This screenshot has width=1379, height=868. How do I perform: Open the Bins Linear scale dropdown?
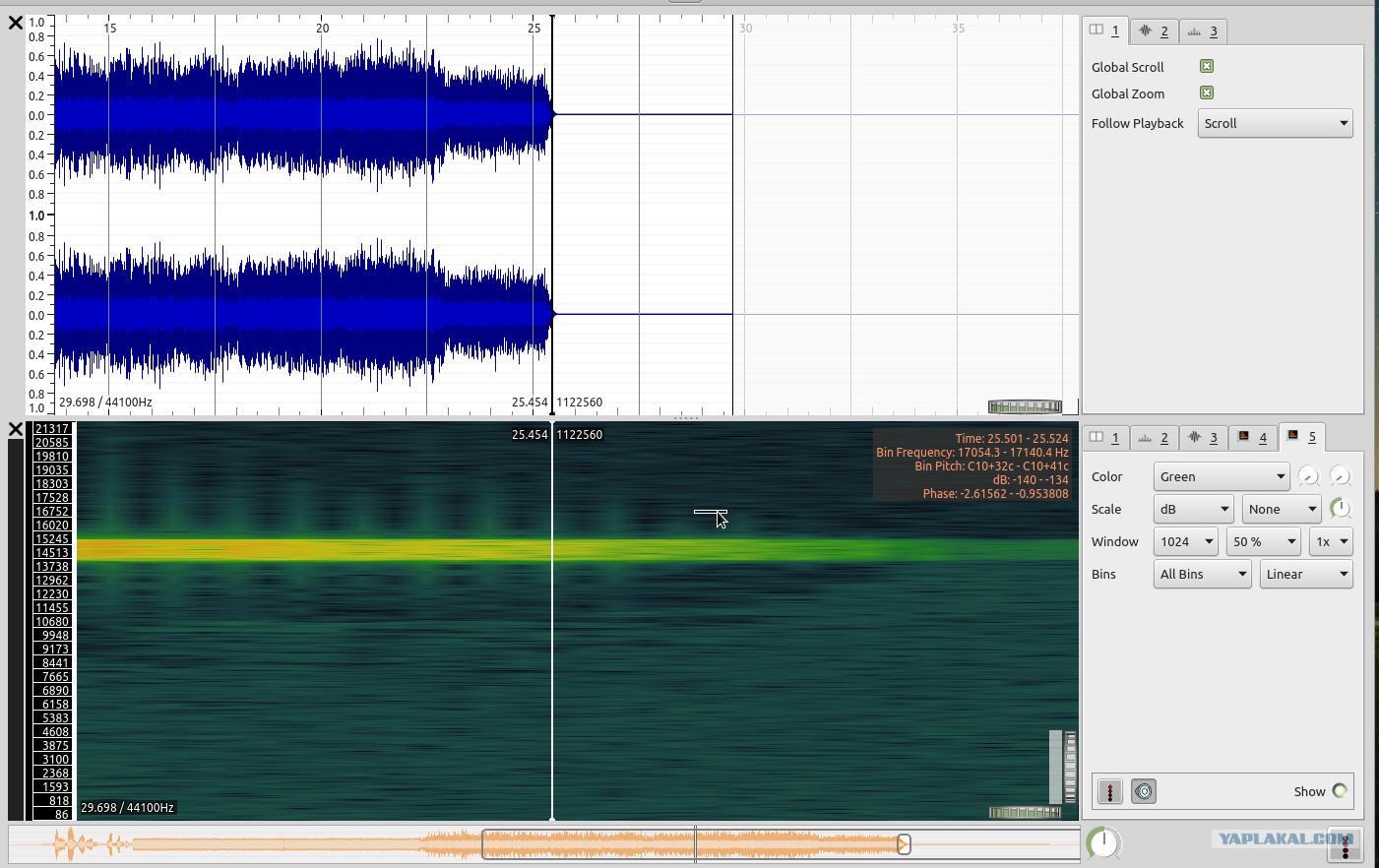(1306, 574)
